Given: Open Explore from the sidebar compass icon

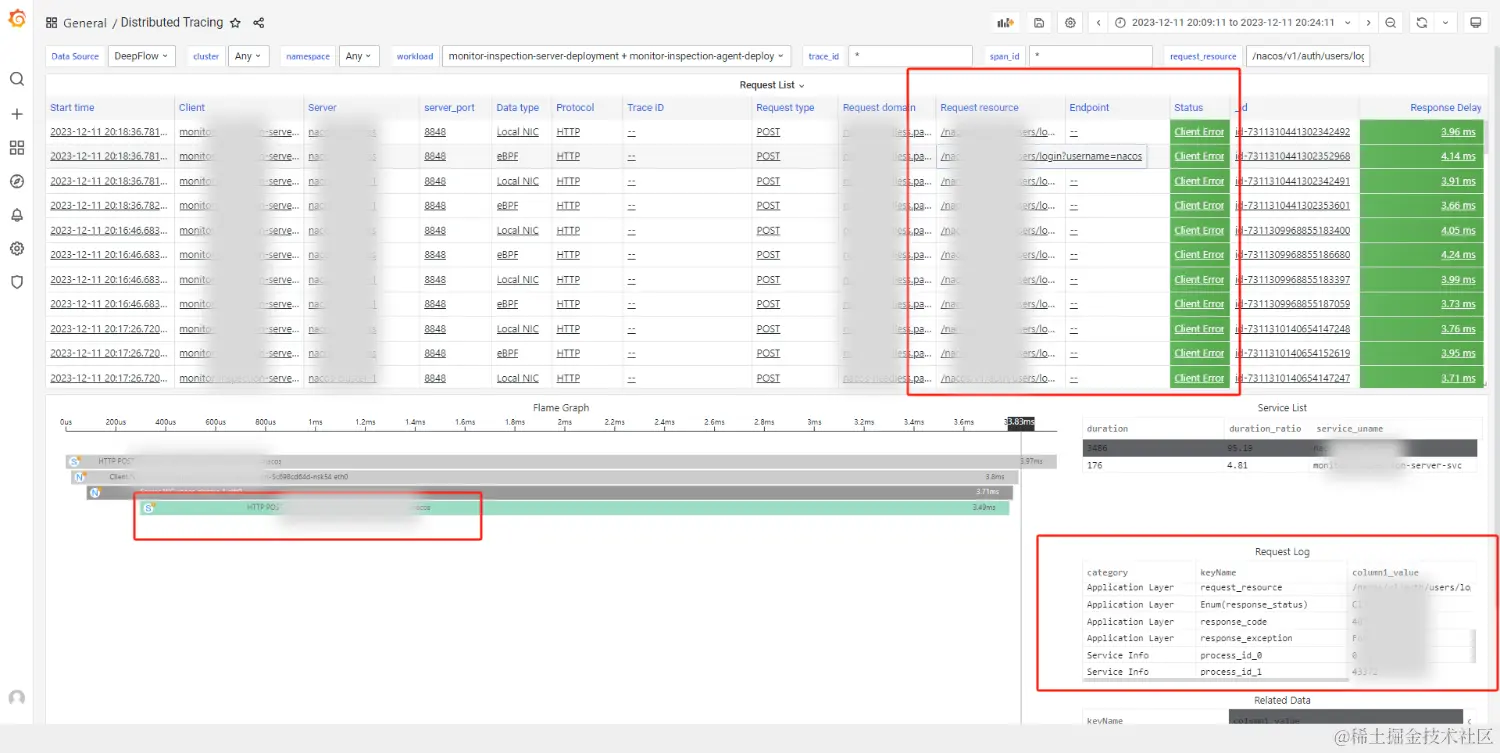Looking at the screenshot, I should pyautogui.click(x=16, y=181).
